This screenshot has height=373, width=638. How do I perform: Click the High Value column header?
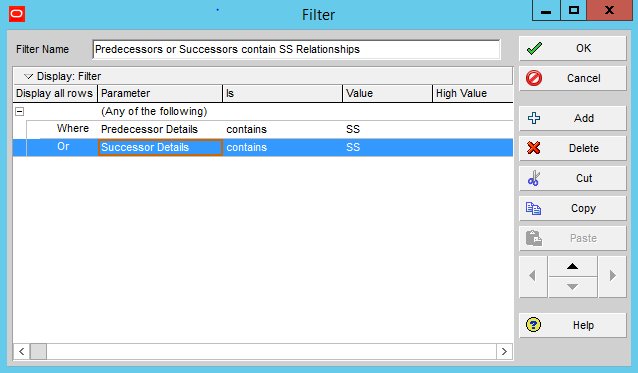472,94
